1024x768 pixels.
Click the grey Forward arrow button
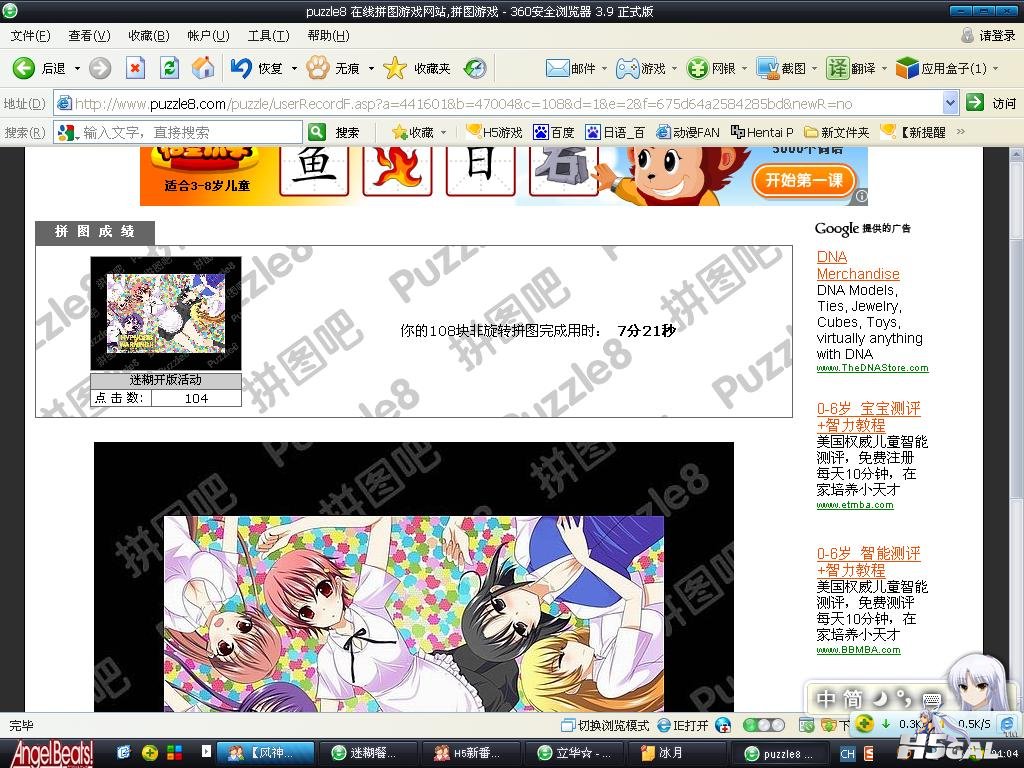100,68
